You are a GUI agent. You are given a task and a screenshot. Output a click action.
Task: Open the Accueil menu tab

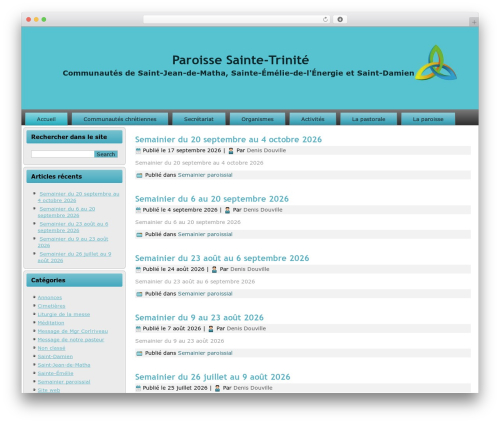coord(46,119)
